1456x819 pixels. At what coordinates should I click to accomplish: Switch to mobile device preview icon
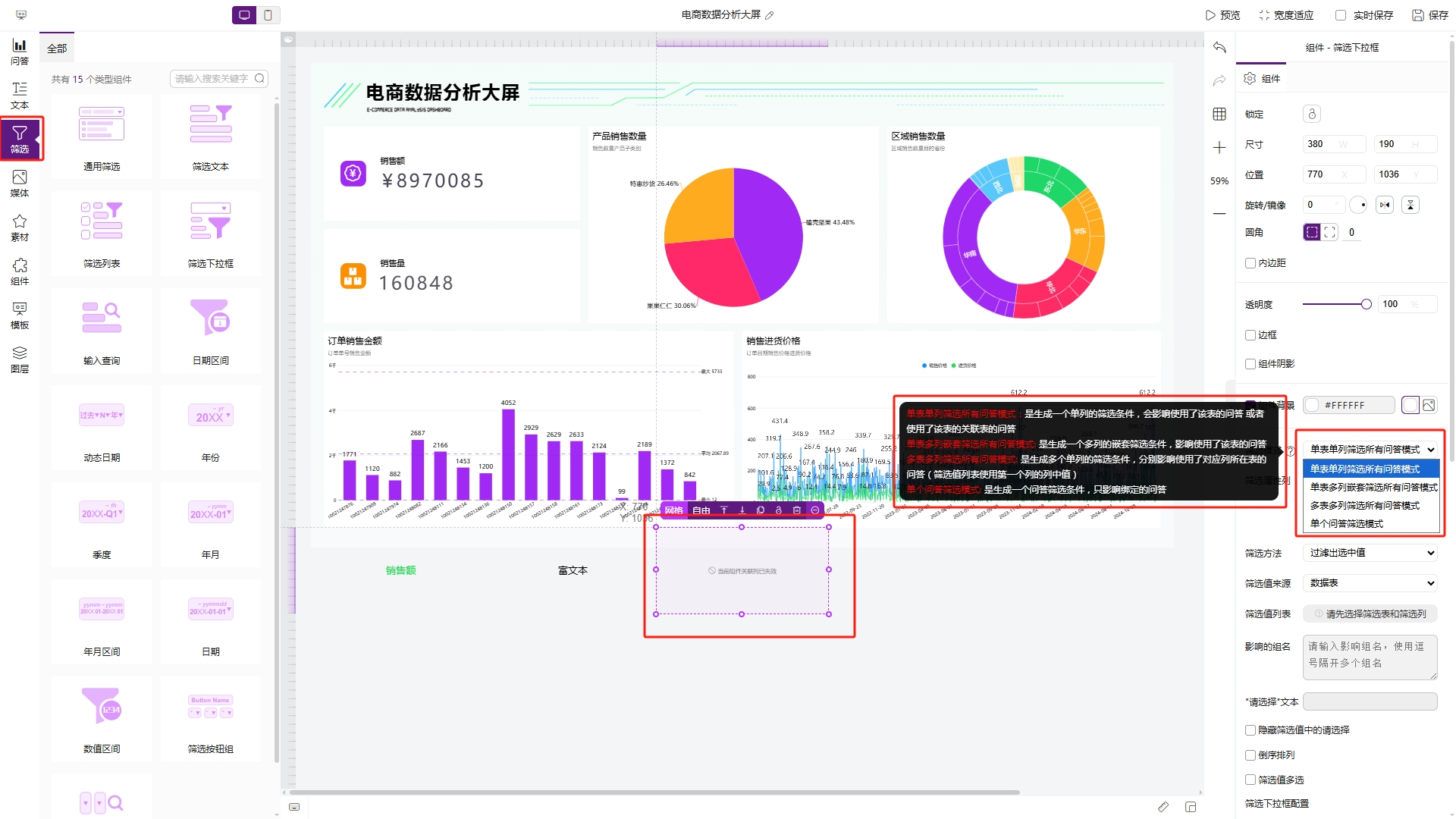coord(268,14)
